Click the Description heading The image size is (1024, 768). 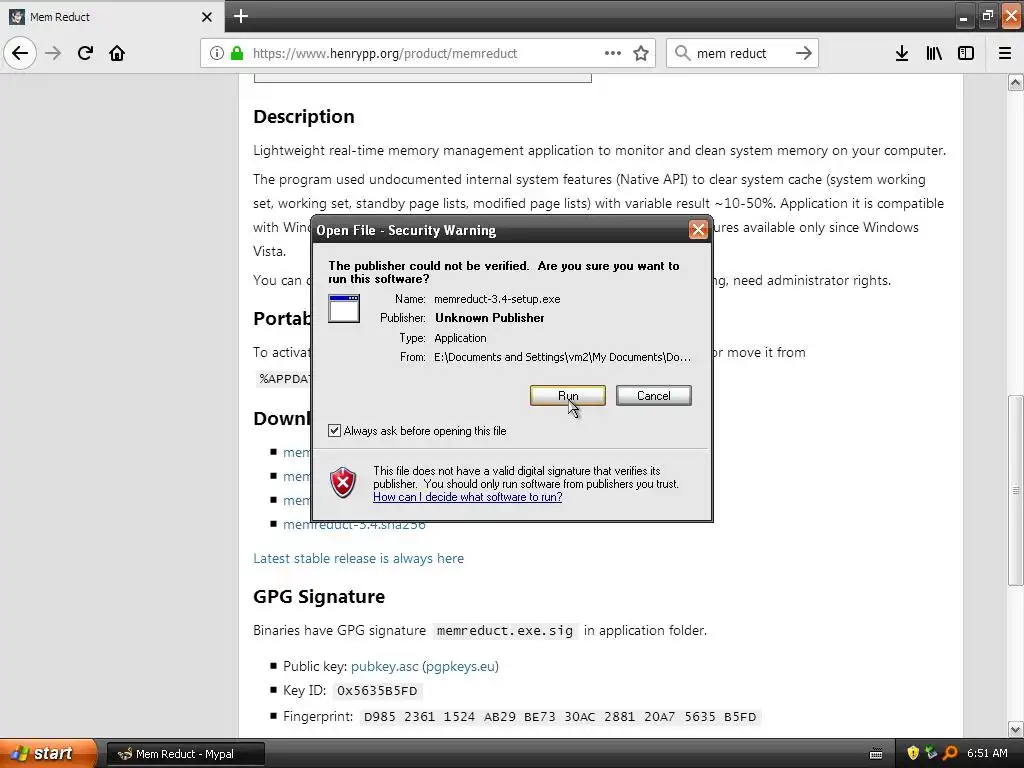(304, 116)
